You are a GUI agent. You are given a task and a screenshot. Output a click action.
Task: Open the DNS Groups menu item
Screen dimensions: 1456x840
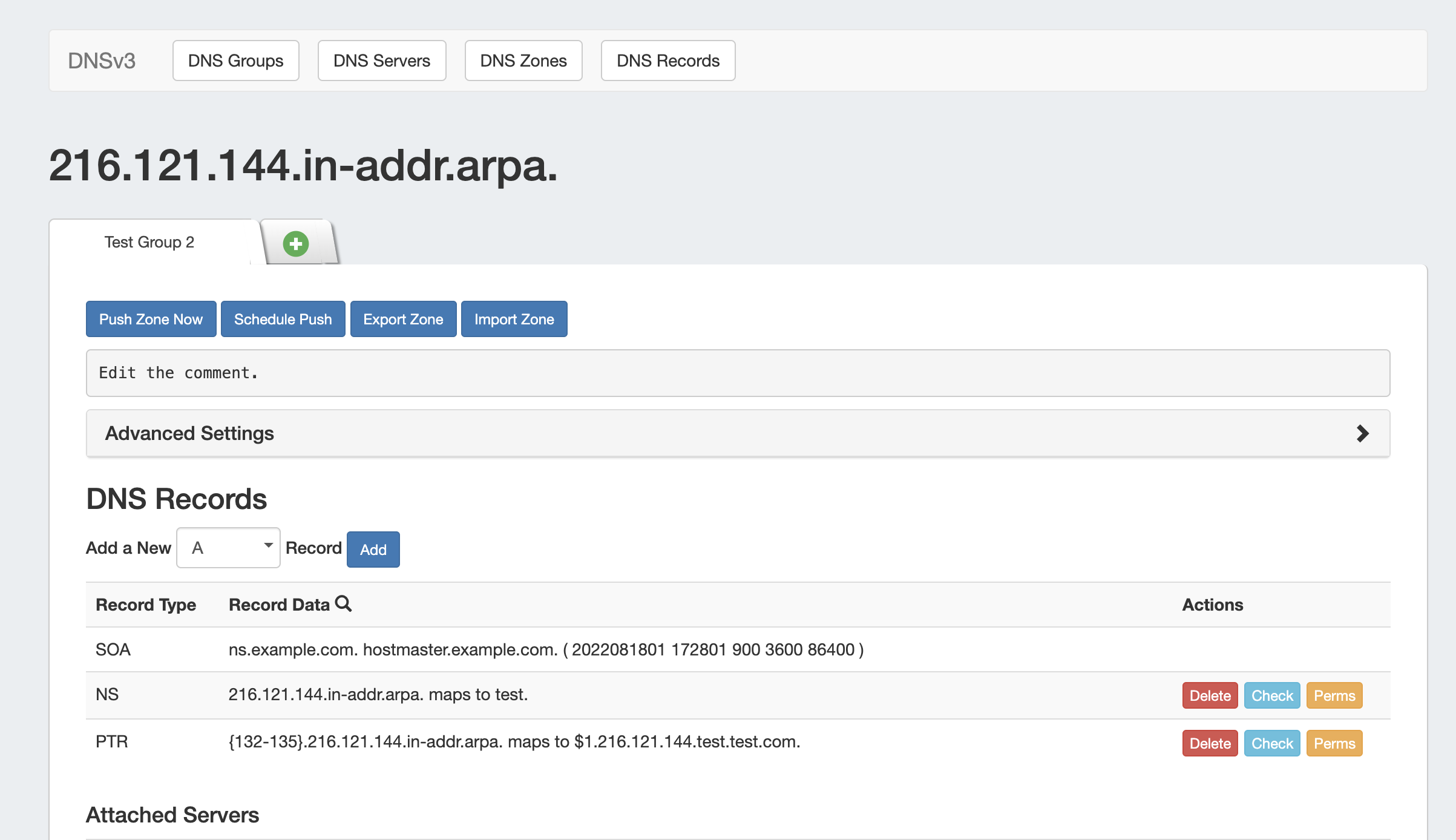235,61
